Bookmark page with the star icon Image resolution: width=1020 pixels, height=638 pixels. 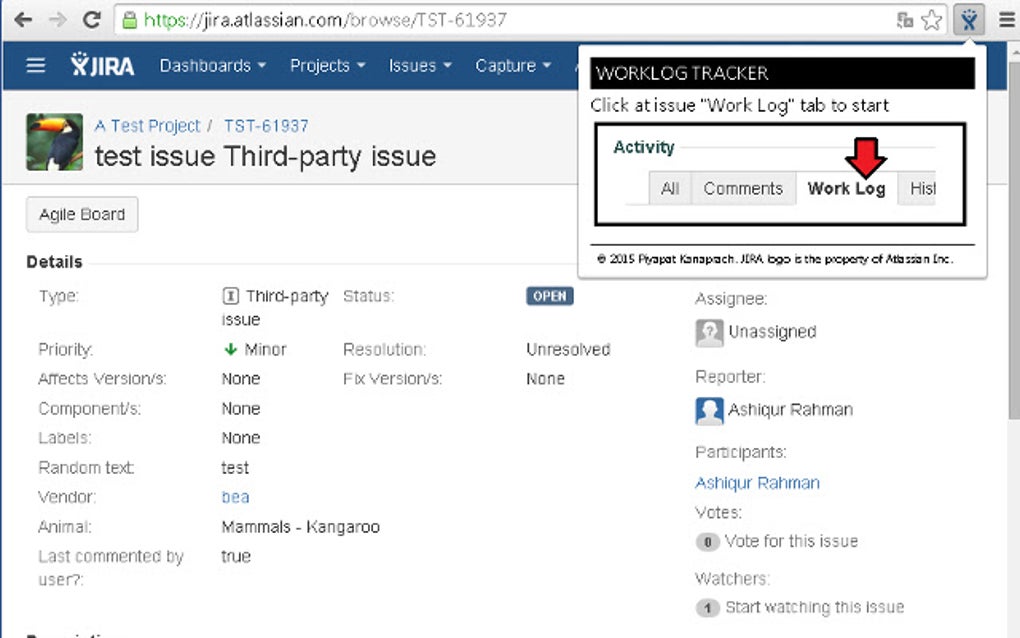pyautogui.click(x=932, y=20)
